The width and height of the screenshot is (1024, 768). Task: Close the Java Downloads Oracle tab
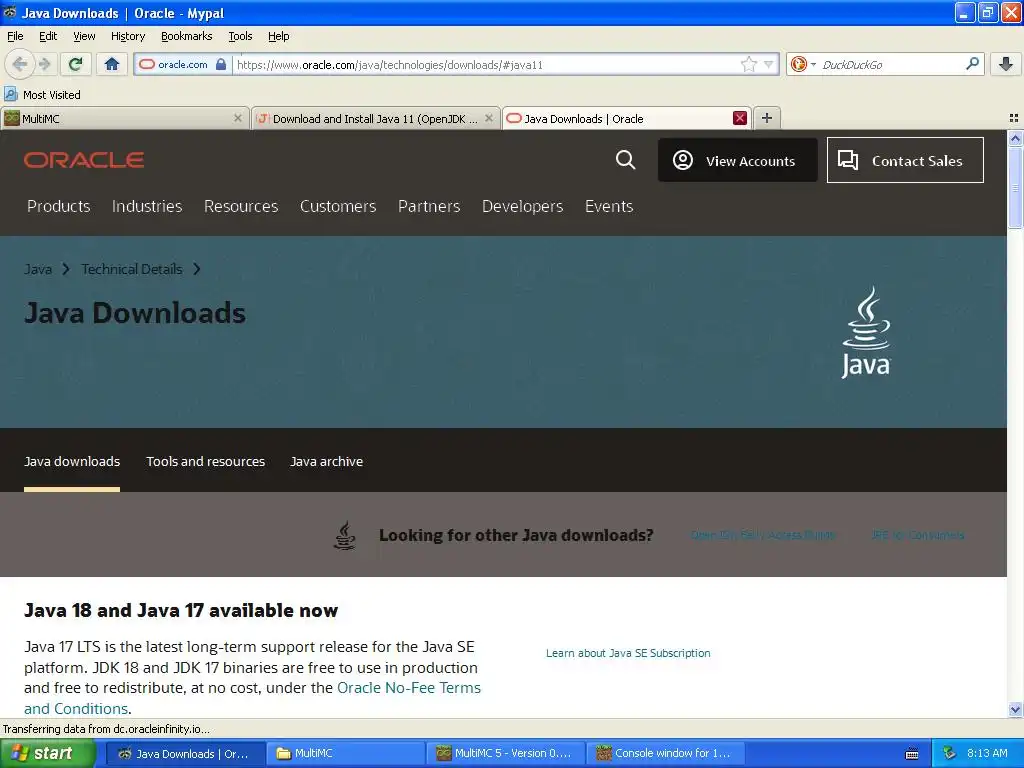pyautogui.click(x=739, y=118)
